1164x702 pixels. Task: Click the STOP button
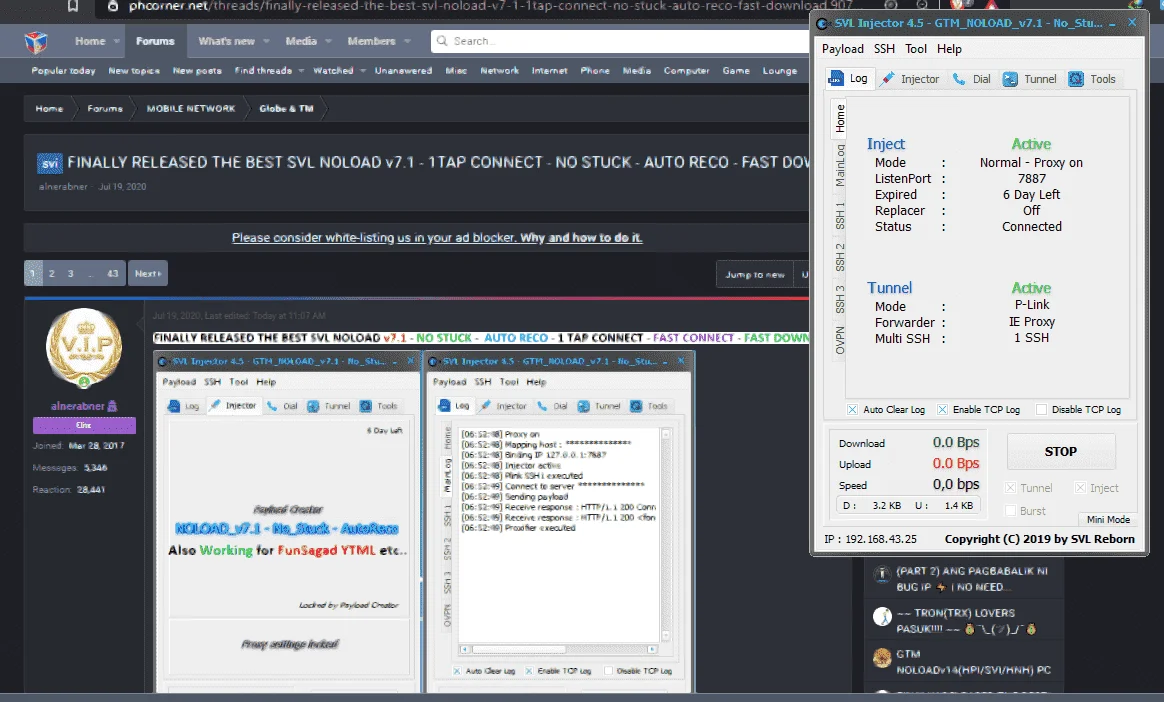[x=1061, y=451]
